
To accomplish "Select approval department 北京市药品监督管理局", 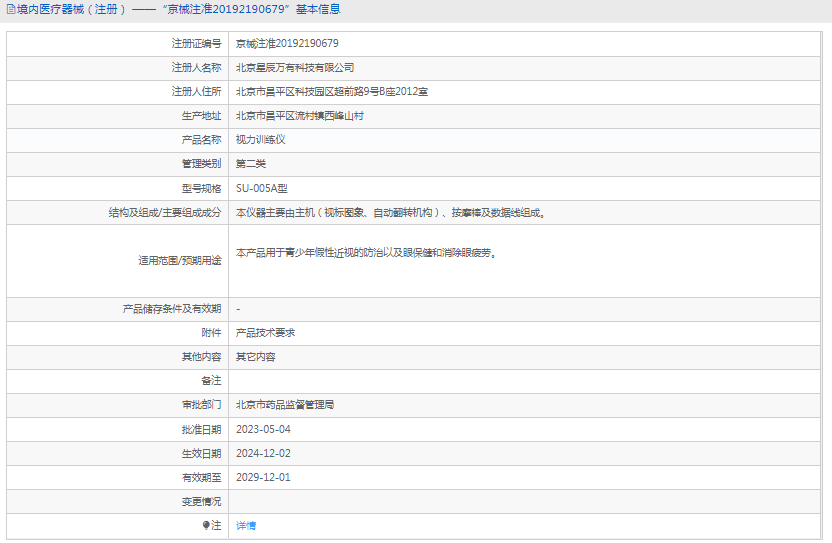I will 285,405.
